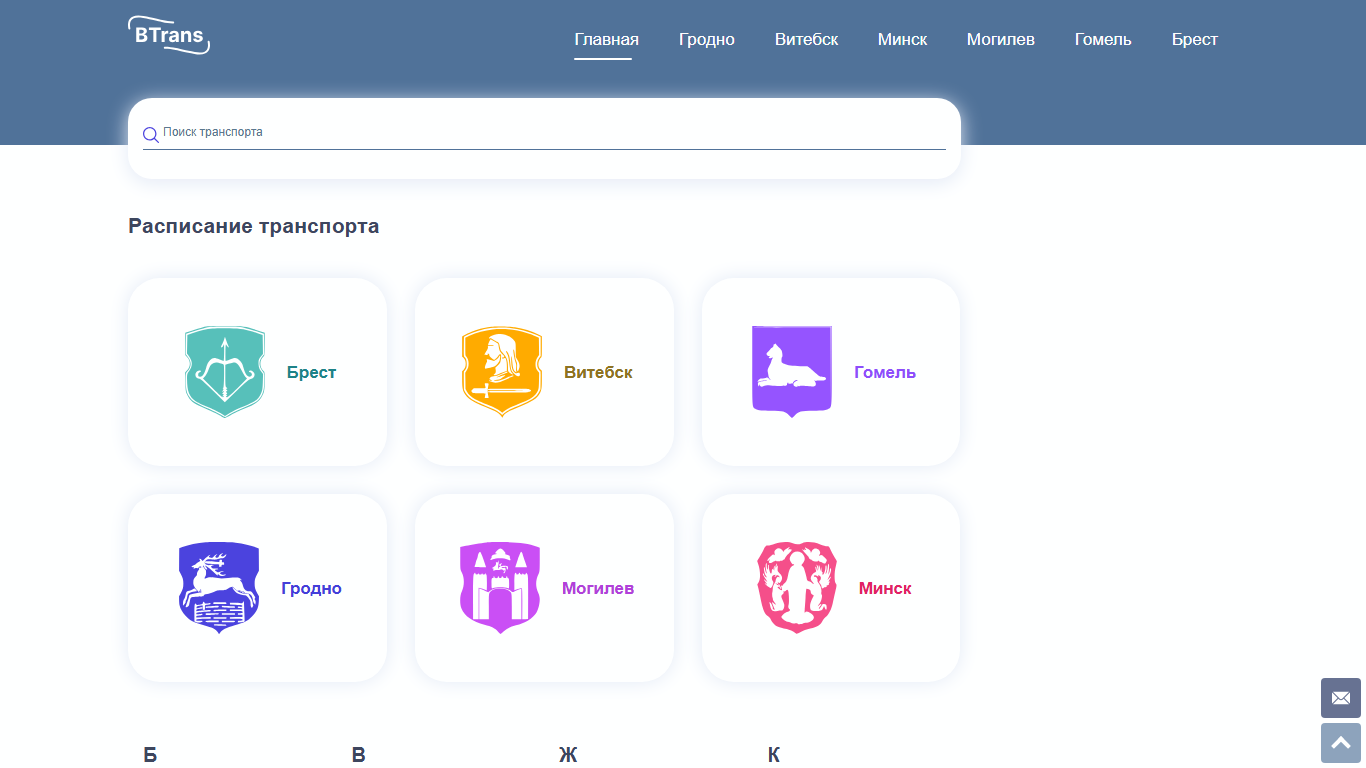The height and width of the screenshot is (768, 1366).
Task: Click the BTrans logo
Action: pyautogui.click(x=169, y=35)
